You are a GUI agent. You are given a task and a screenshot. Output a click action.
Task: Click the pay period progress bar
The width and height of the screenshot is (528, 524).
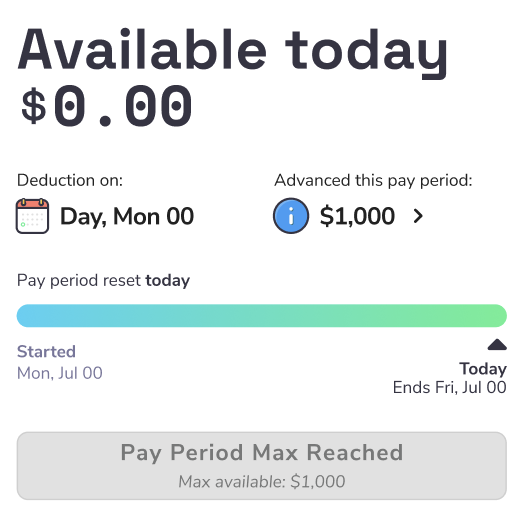click(262, 316)
